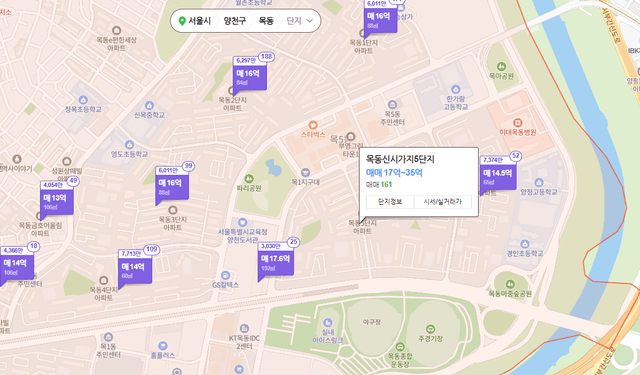Screen dimensions: 640x375
Task: Select the 매 16억 84㎡ price marker
Action: 250,77
